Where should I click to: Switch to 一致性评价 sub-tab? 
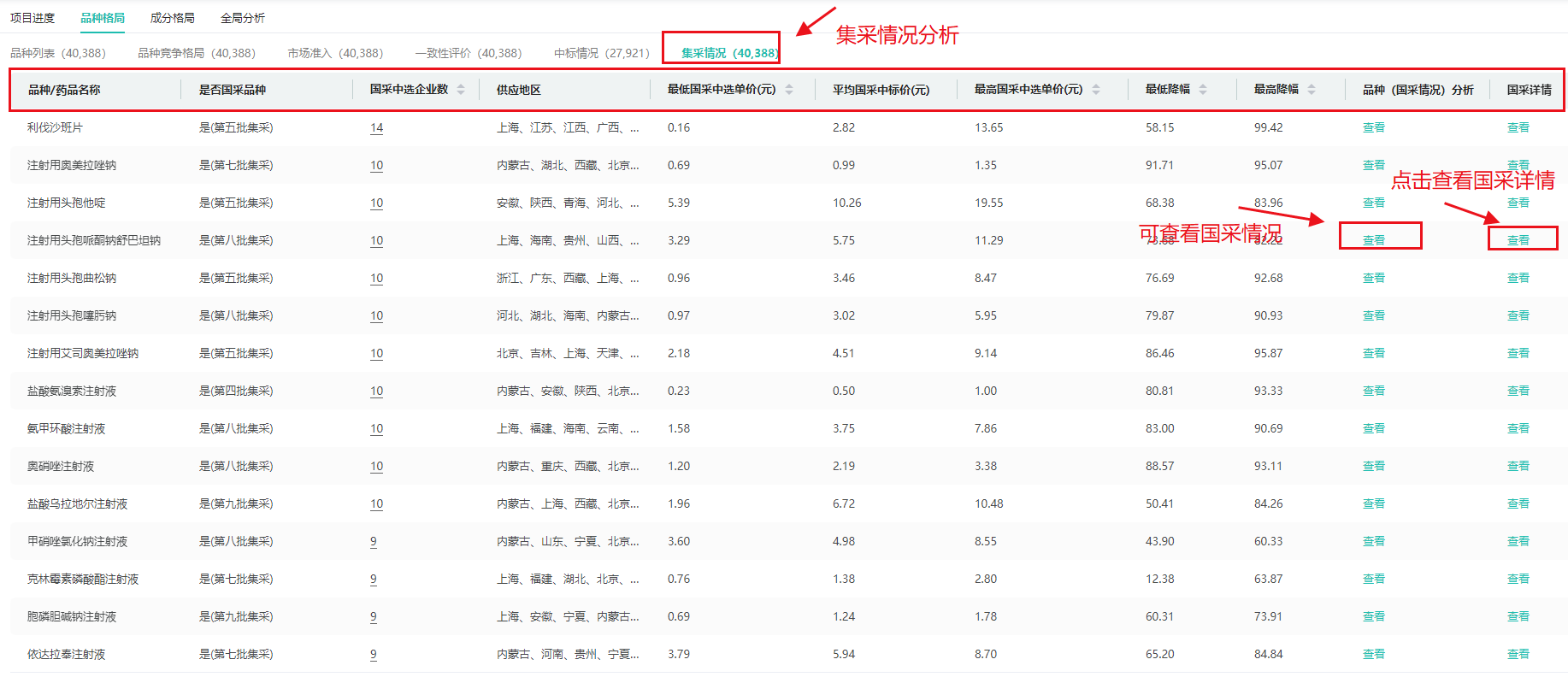(468, 53)
